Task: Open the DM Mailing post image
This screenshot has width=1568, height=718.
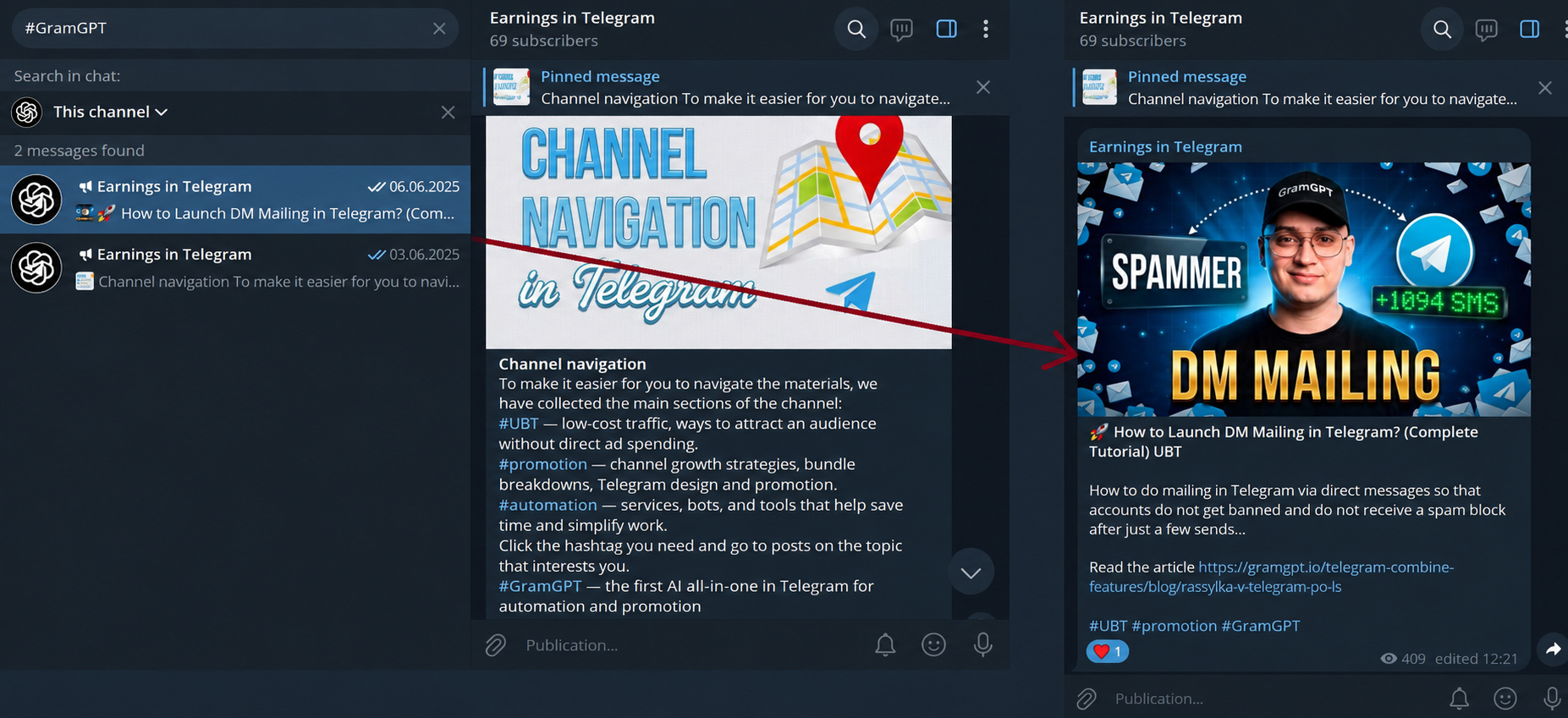Action: 1304,289
